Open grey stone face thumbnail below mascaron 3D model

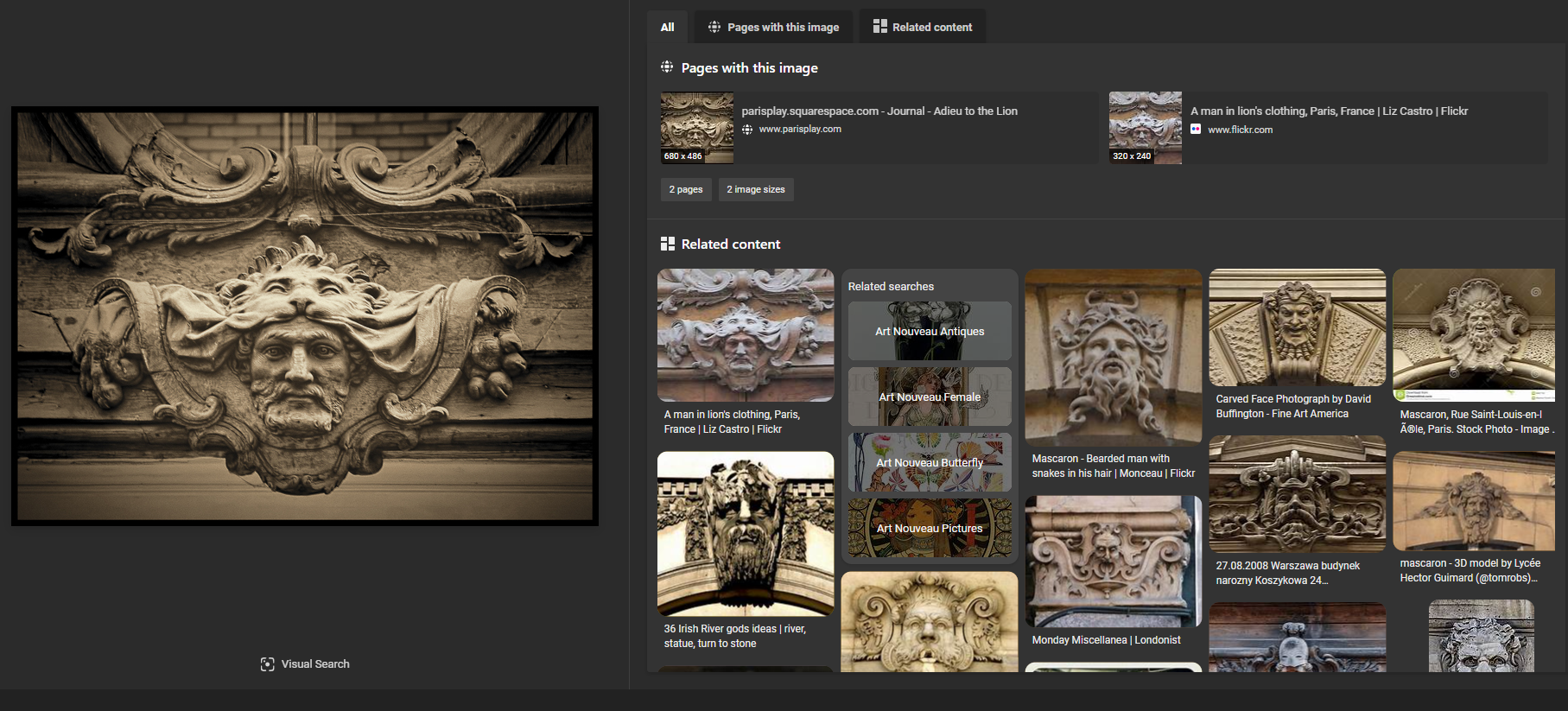click(1481, 636)
